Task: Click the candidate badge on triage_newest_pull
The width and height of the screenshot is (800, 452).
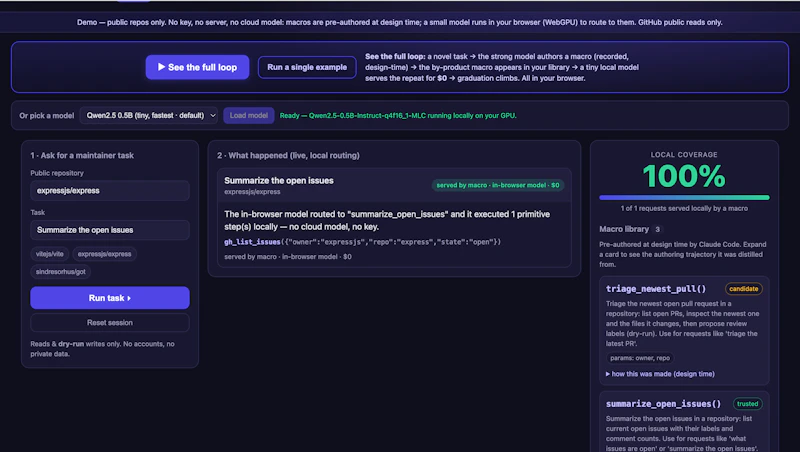Action: tap(743, 289)
